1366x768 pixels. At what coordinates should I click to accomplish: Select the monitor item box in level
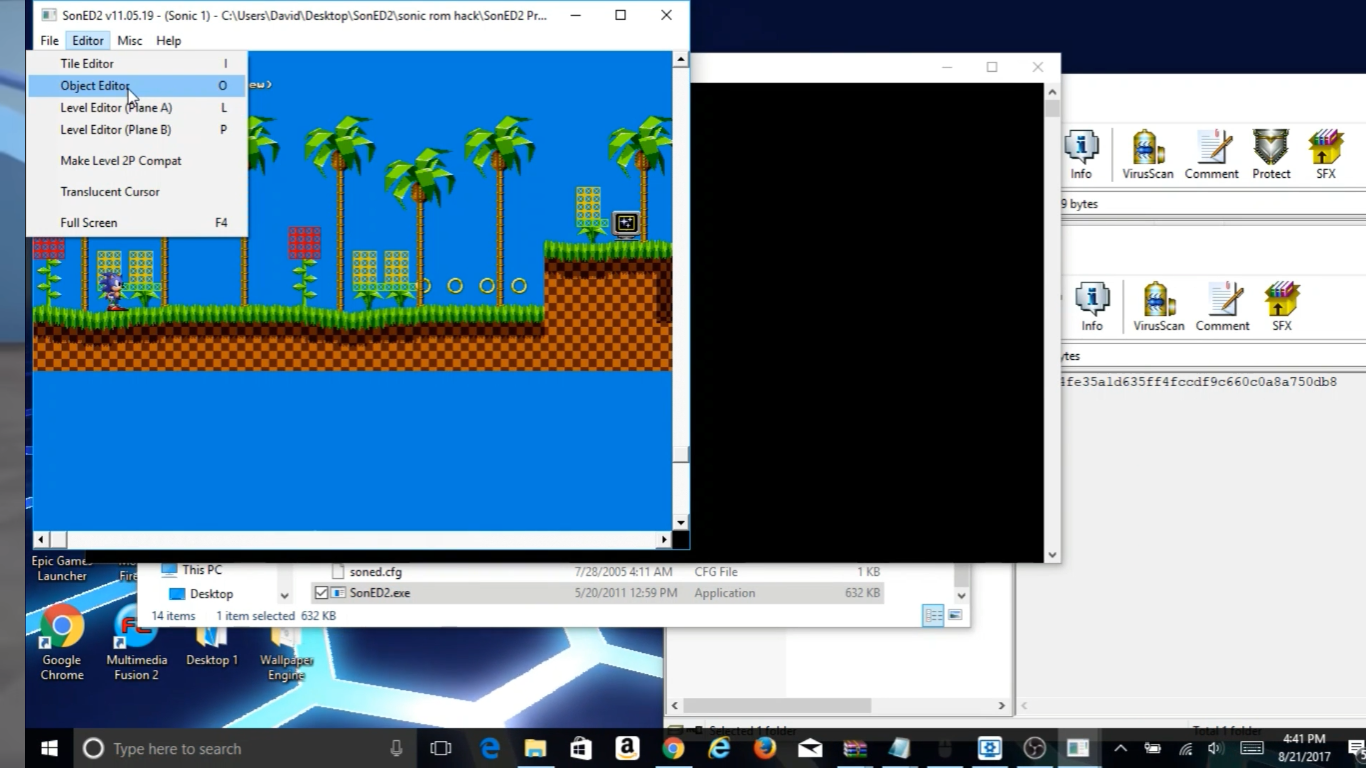pyautogui.click(x=626, y=224)
